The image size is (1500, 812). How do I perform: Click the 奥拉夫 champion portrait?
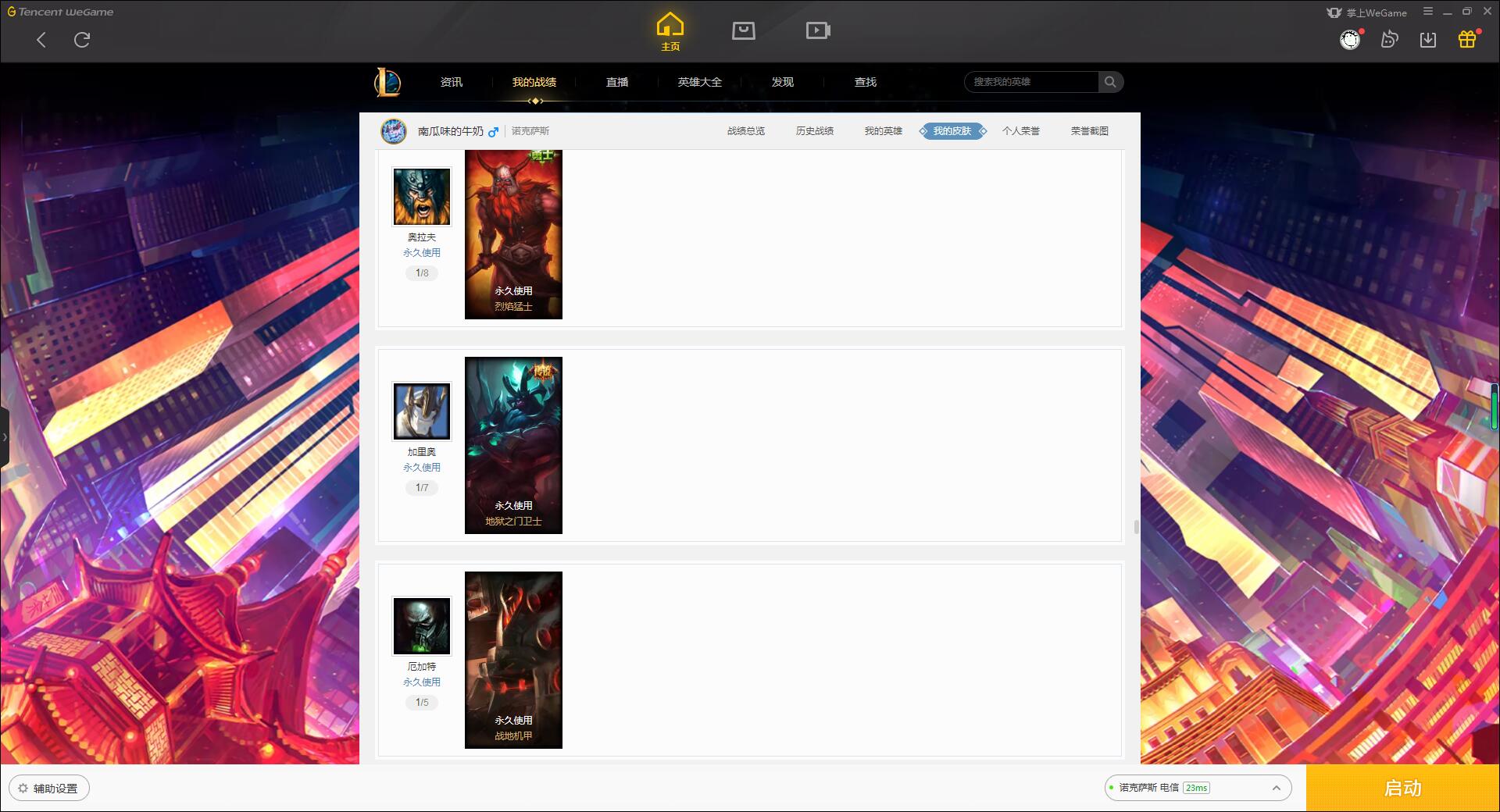tap(422, 197)
